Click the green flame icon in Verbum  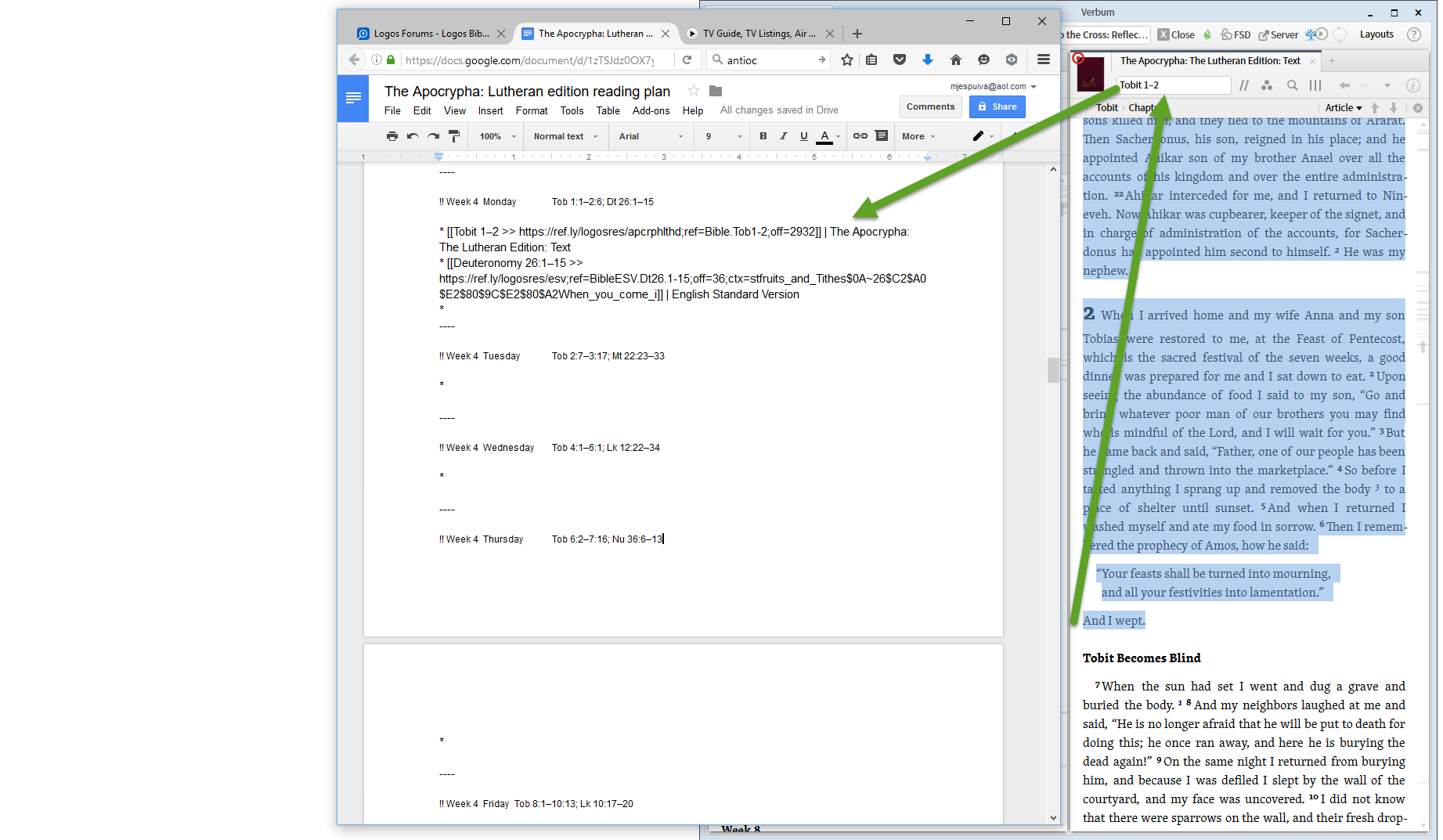pyautogui.click(x=1207, y=34)
